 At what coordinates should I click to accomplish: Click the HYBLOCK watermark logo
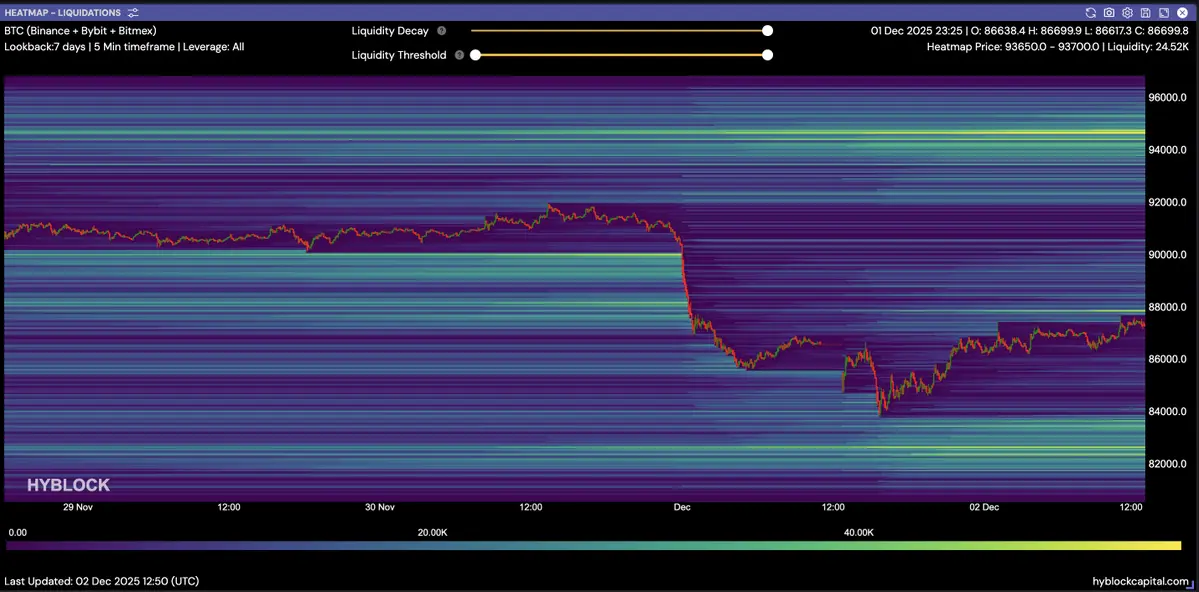(x=68, y=485)
